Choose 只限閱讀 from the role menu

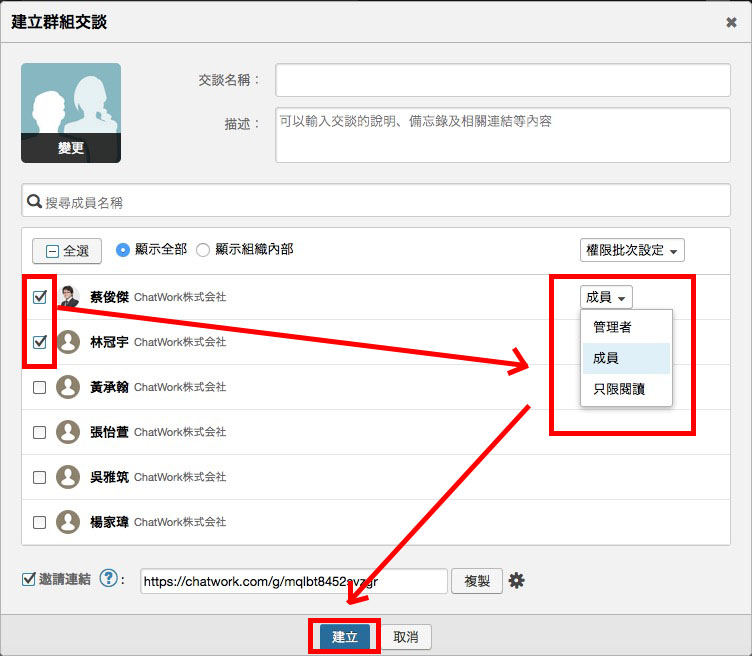619,389
